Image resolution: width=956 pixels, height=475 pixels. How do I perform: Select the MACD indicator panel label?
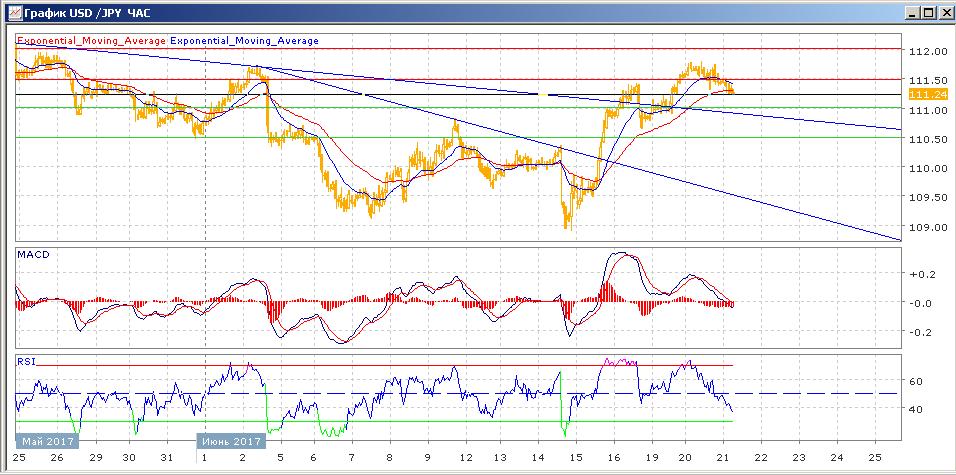(33, 255)
